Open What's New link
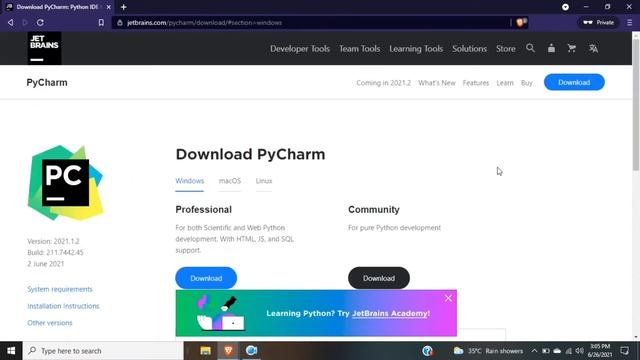Viewport: 640px width, 360px height. tap(437, 83)
